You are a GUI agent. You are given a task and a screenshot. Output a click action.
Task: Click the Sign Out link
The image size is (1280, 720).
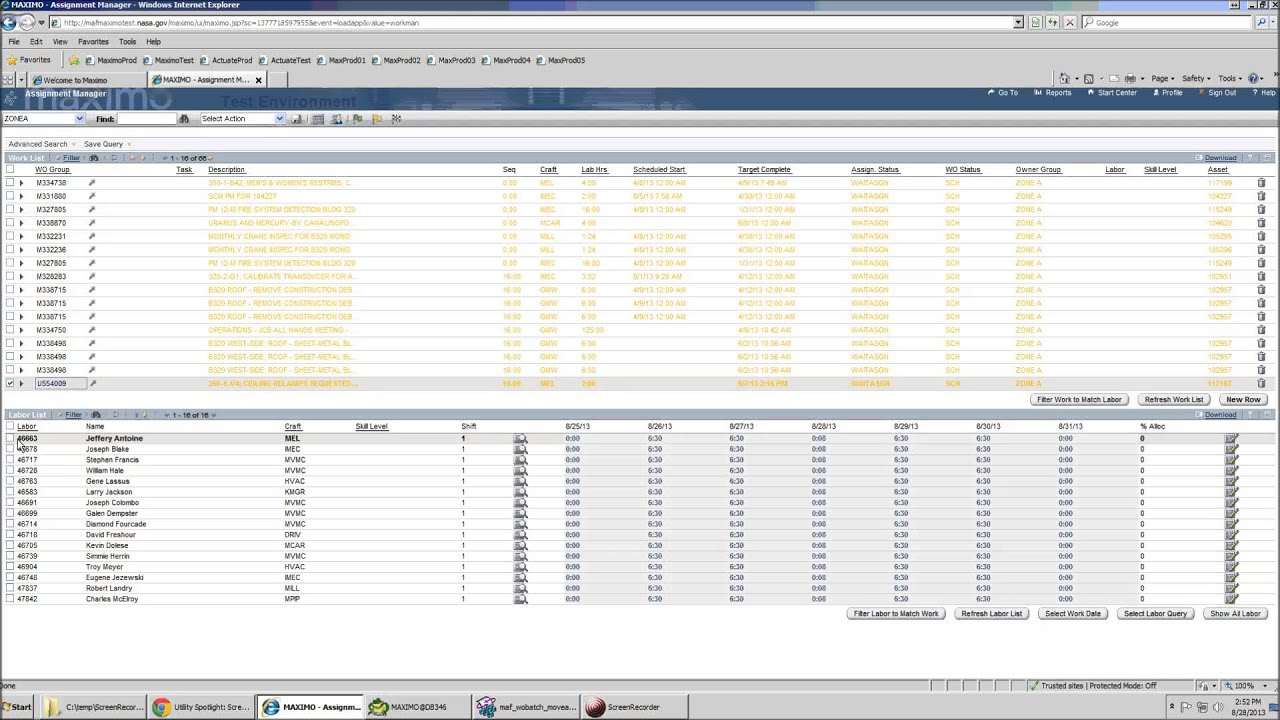pyautogui.click(x=1221, y=93)
